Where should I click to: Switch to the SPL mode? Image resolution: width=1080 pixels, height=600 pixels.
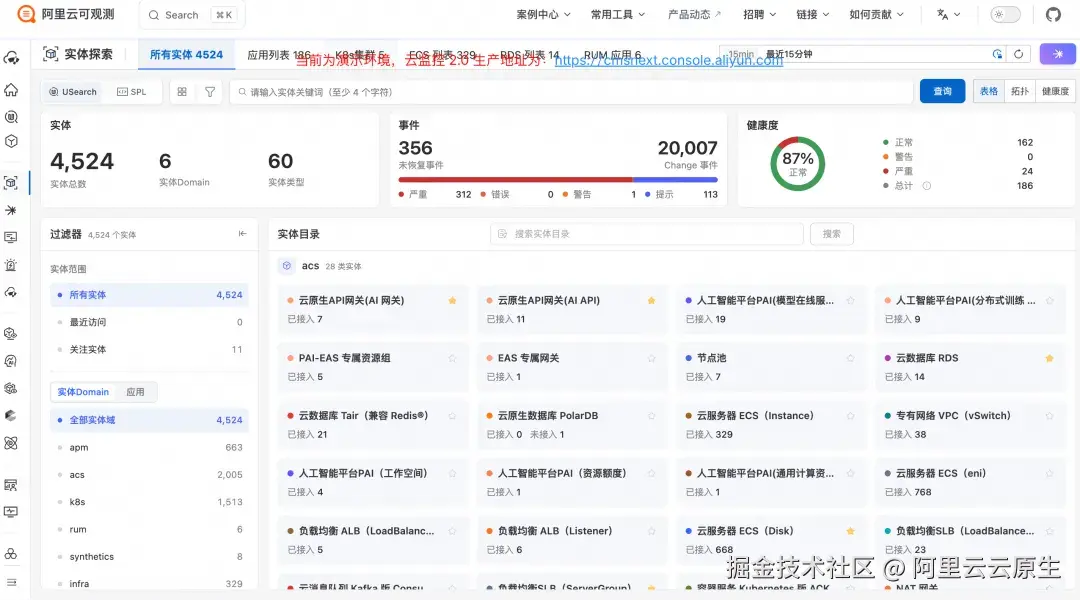click(132, 92)
